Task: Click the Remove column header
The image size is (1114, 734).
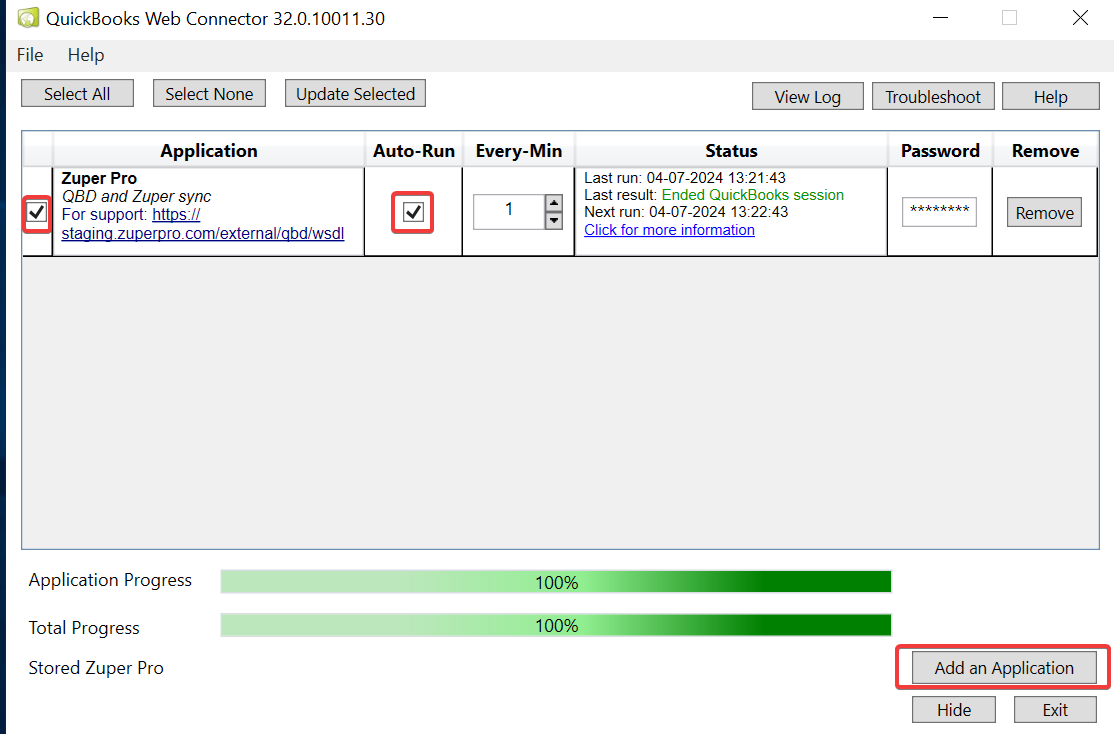Action: point(1045,151)
